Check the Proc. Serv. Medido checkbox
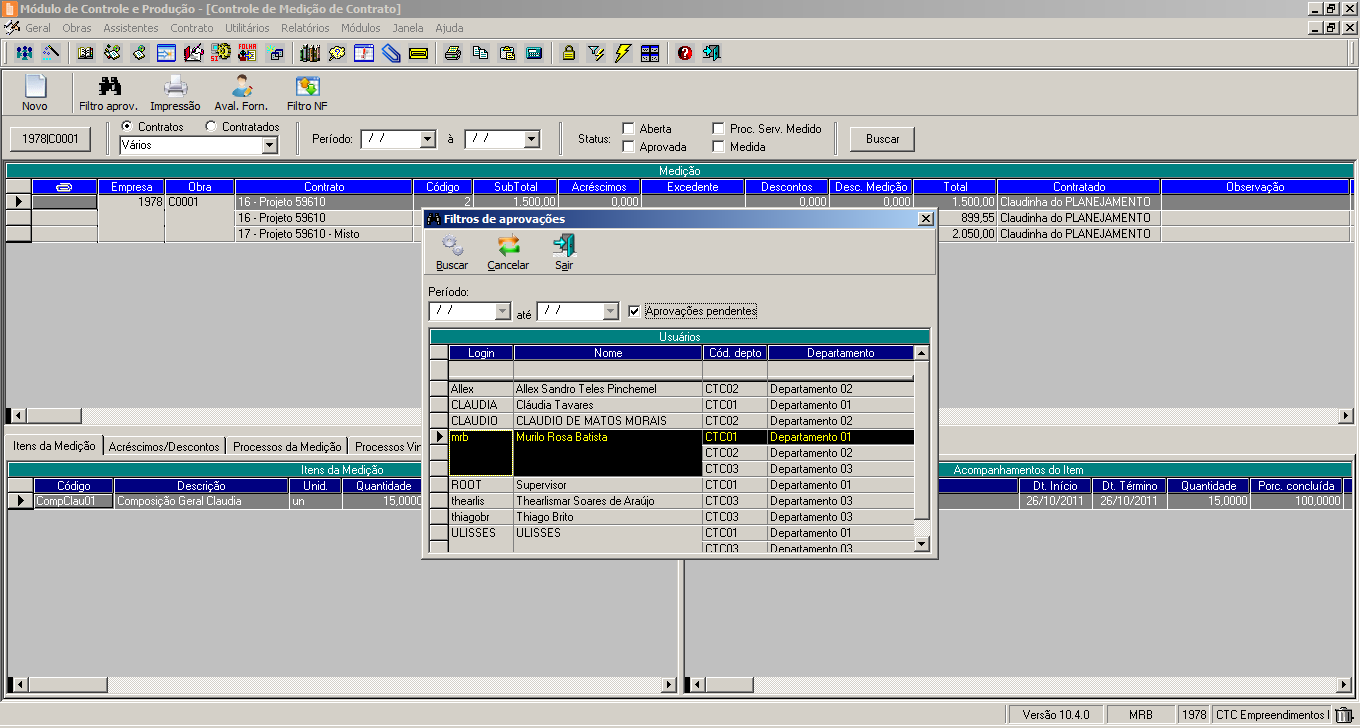 click(x=718, y=129)
